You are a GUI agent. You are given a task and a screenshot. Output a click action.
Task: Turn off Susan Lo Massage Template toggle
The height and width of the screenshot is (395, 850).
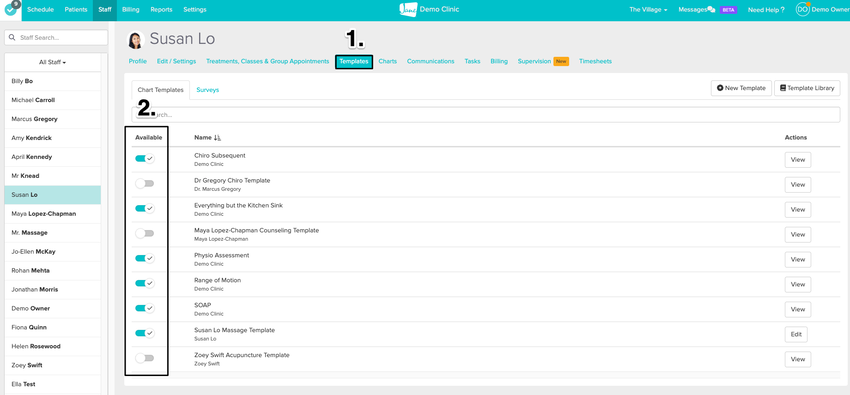[x=145, y=333]
